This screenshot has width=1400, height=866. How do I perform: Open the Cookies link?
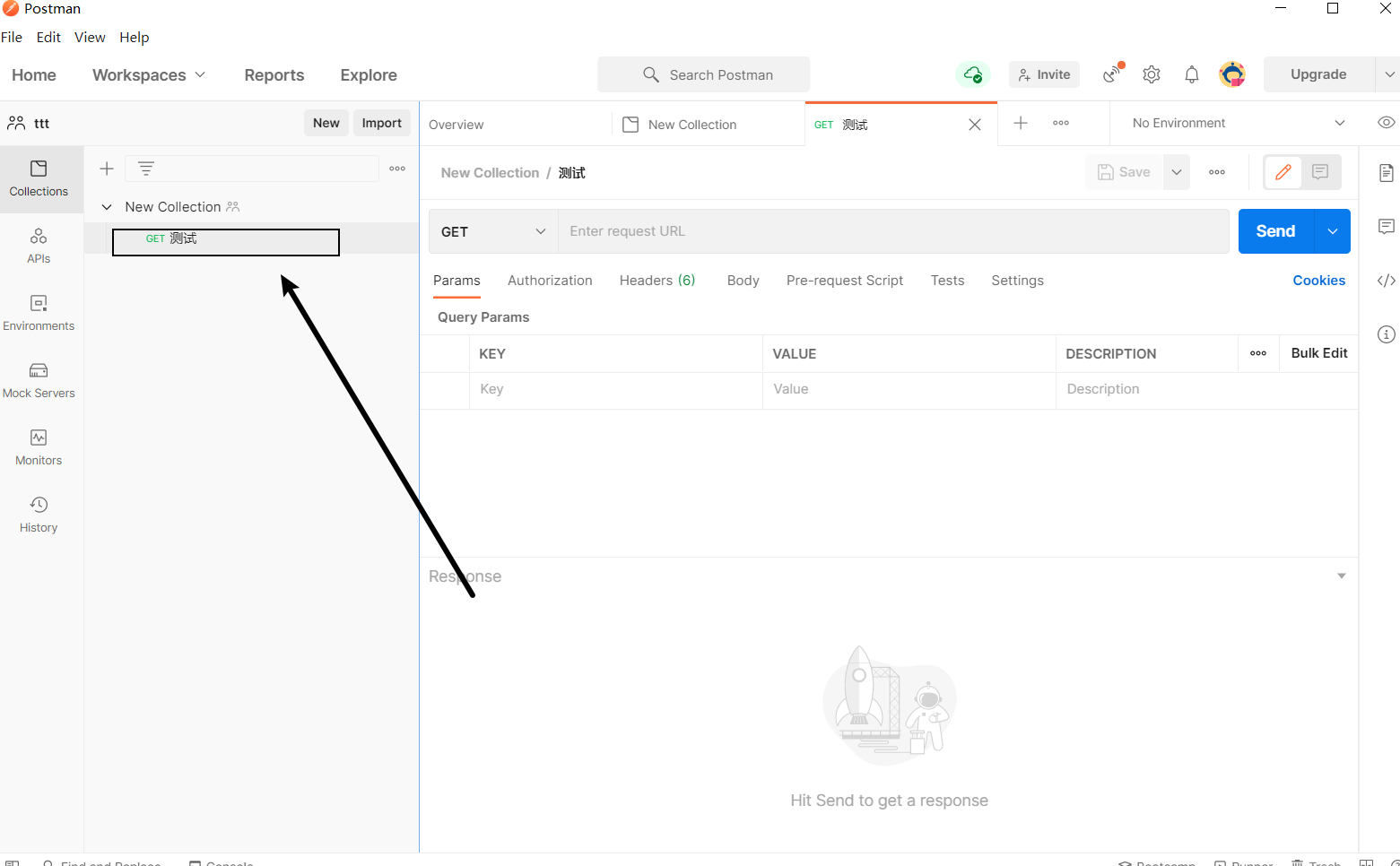(1318, 281)
